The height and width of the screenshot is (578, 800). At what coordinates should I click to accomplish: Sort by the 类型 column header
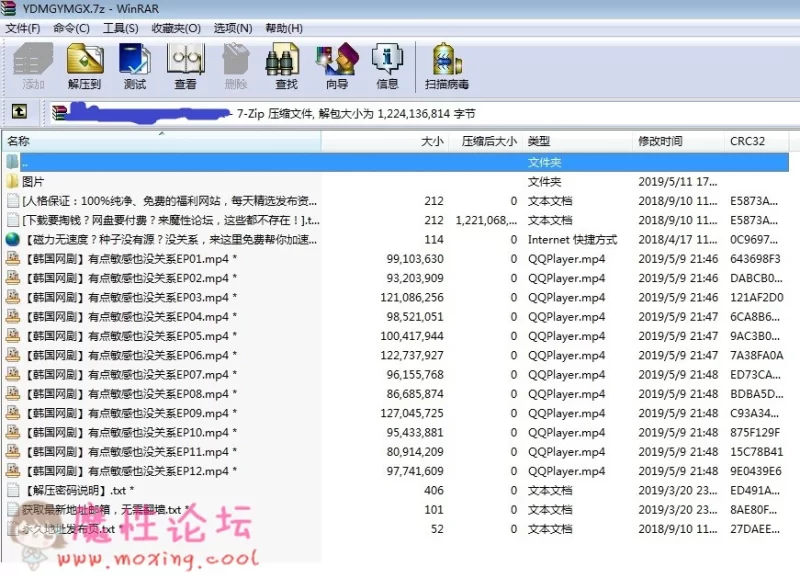577,141
